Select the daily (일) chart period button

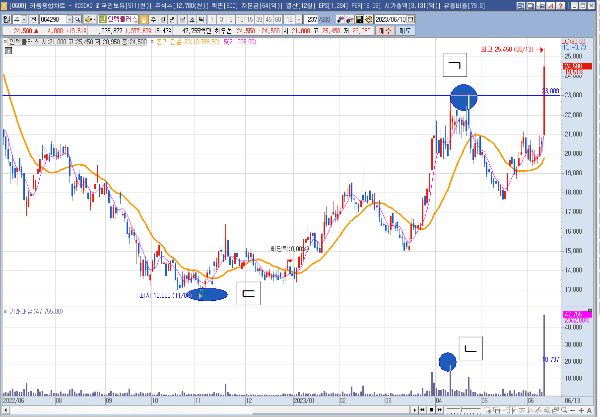(143, 19)
